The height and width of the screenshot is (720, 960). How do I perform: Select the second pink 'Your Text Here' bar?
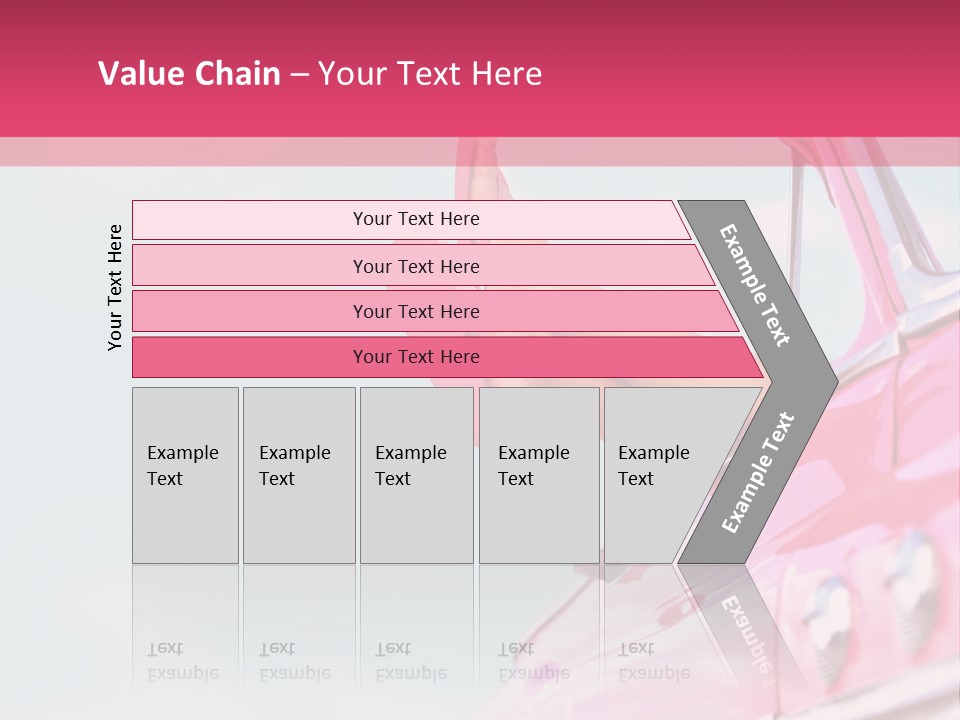pos(415,266)
